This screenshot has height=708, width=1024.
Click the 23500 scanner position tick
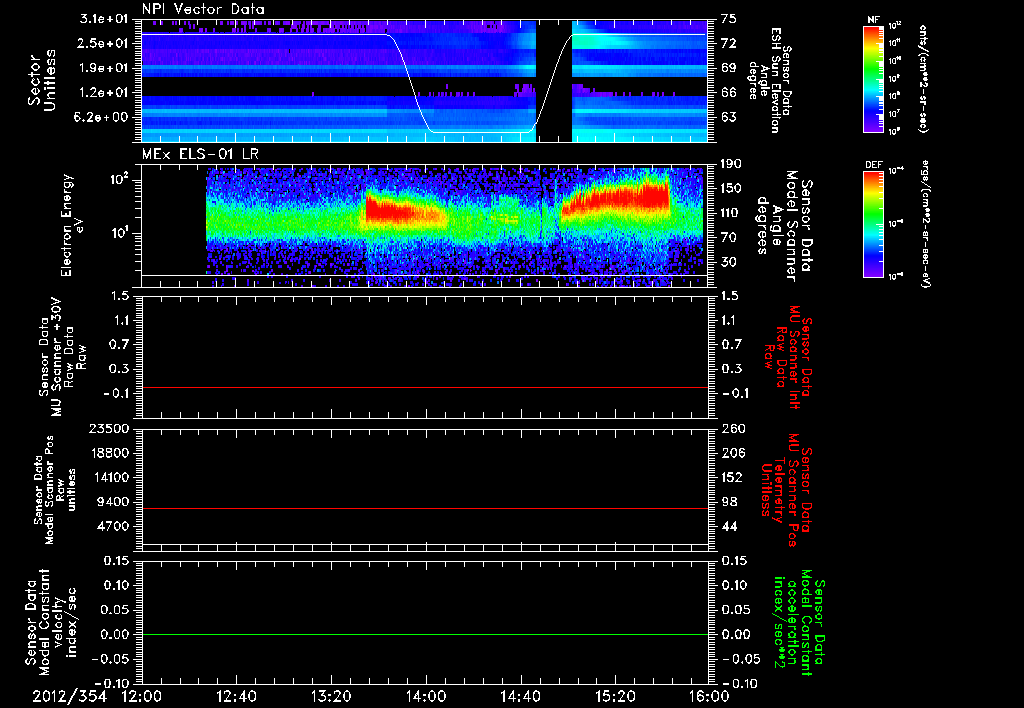(109, 428)
